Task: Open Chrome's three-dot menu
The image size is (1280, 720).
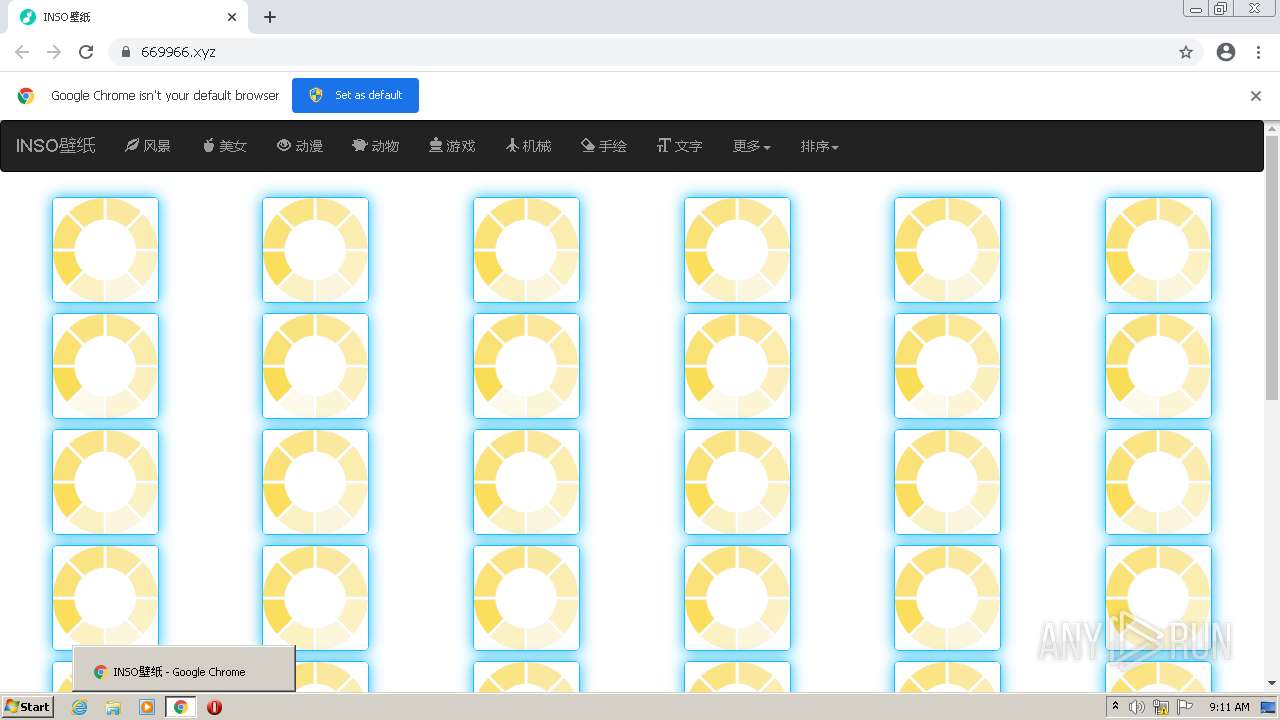Action: pos(1258,52)
